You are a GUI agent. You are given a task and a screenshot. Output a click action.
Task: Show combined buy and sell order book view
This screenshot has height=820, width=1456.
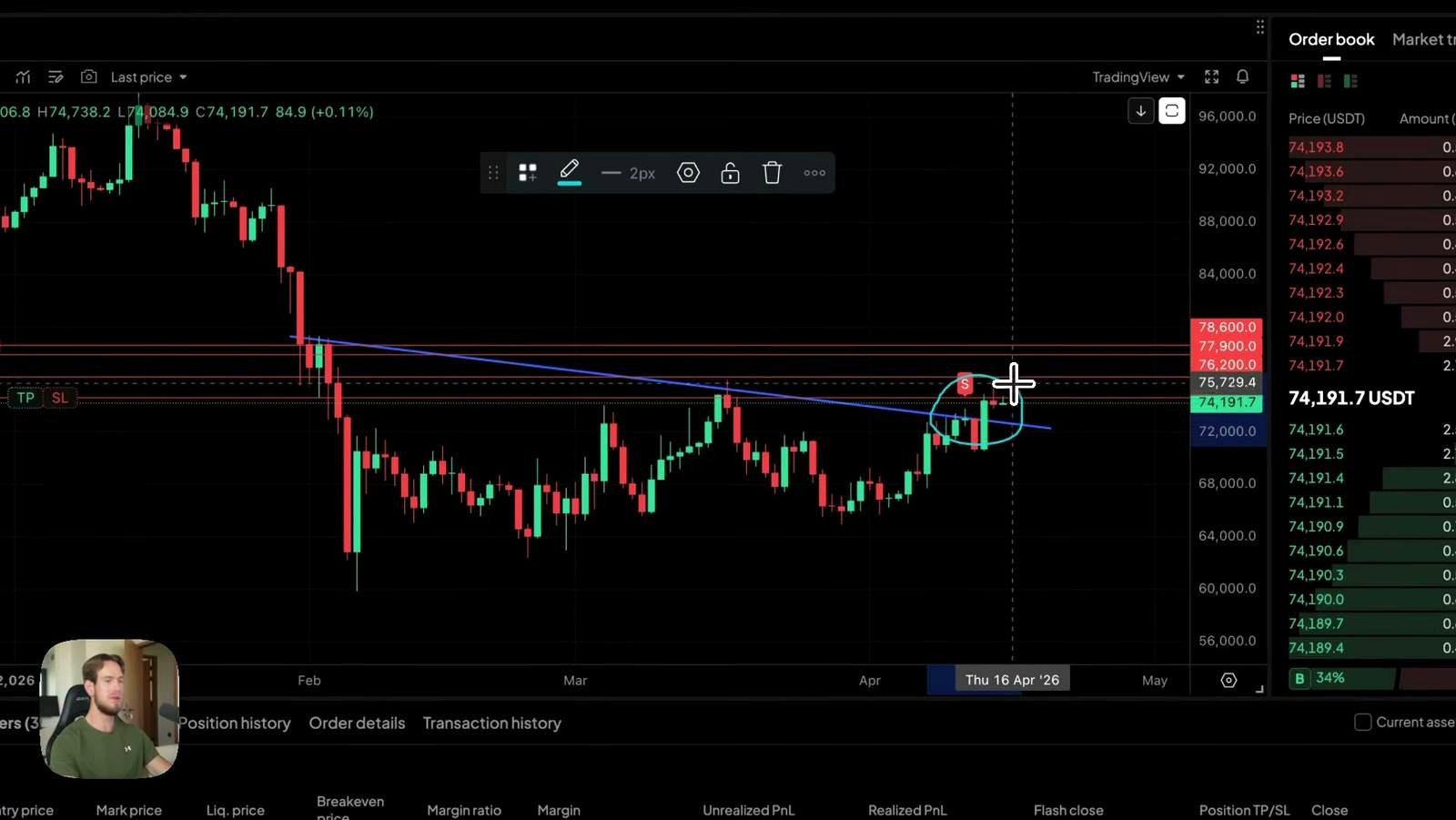(x=1298, y=81)
